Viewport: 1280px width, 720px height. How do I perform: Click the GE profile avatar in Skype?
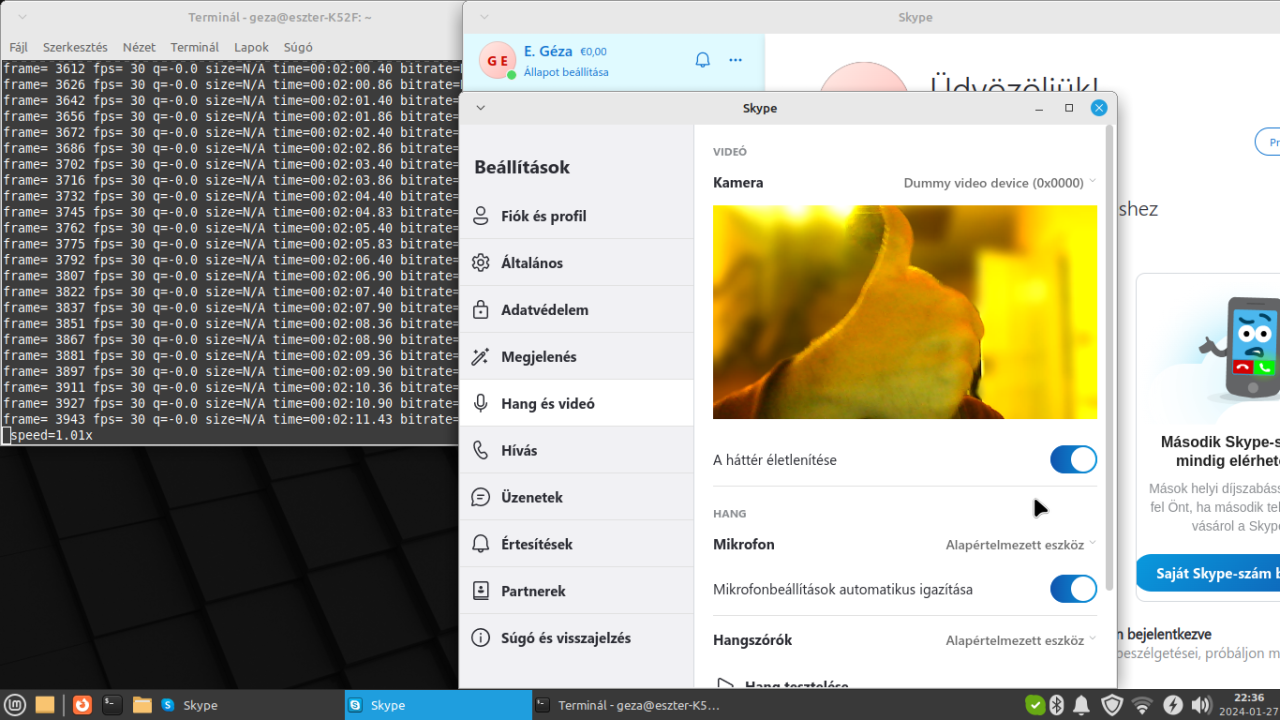coord(497,61)
